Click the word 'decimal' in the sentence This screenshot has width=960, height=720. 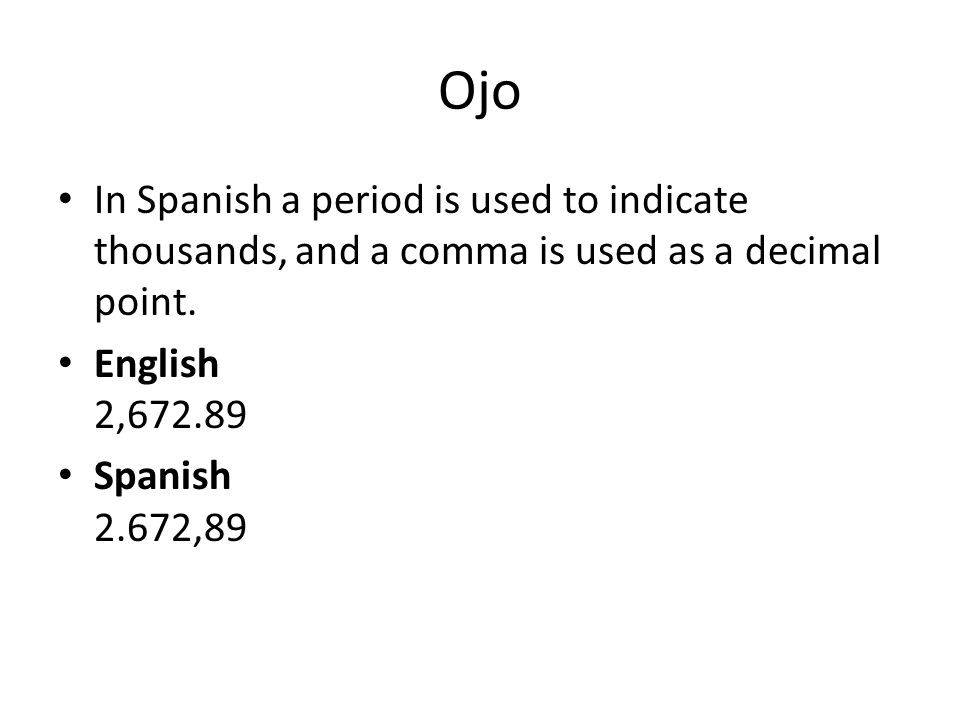coord(812,250)
